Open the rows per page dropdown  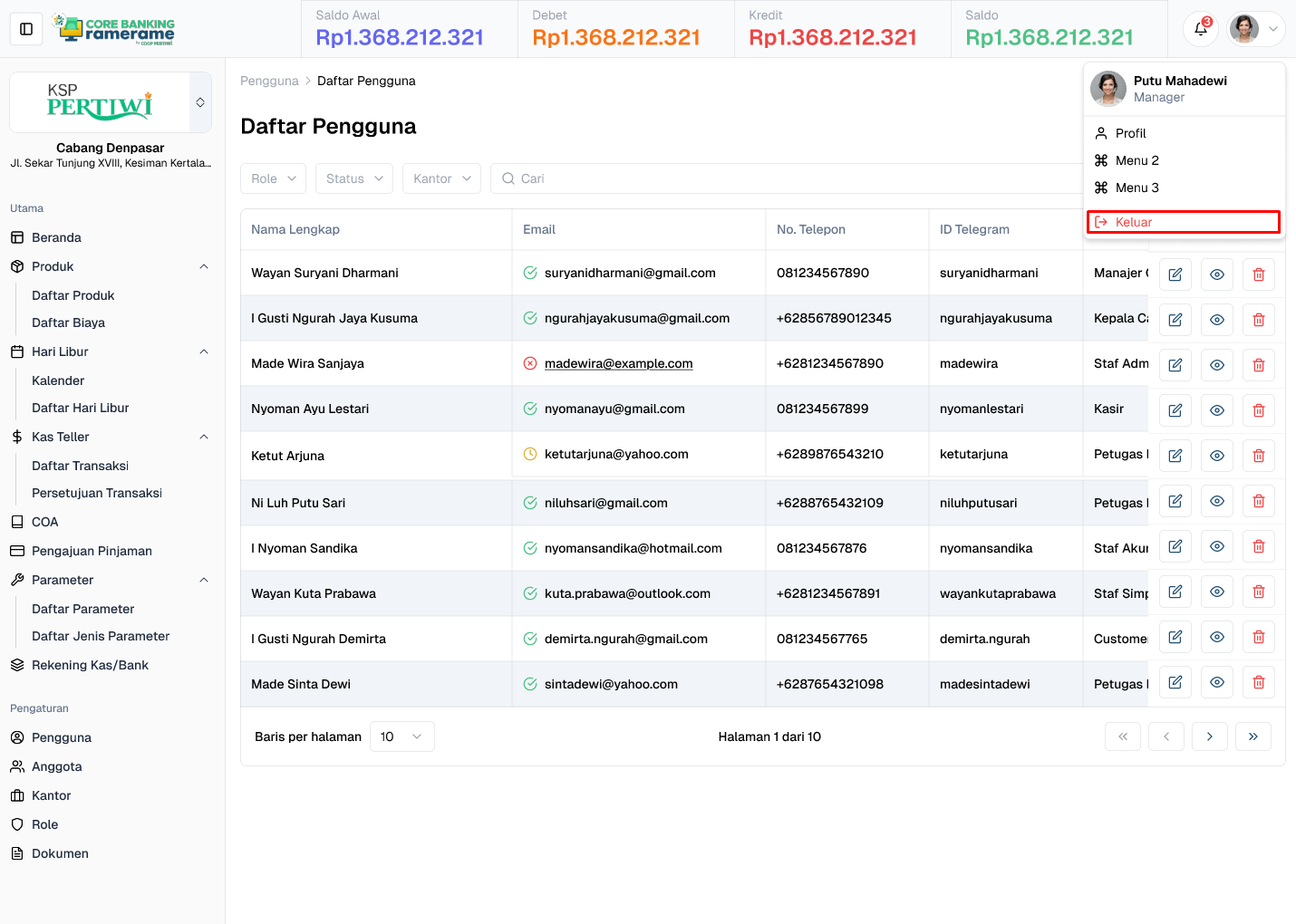tap(401, 736)
